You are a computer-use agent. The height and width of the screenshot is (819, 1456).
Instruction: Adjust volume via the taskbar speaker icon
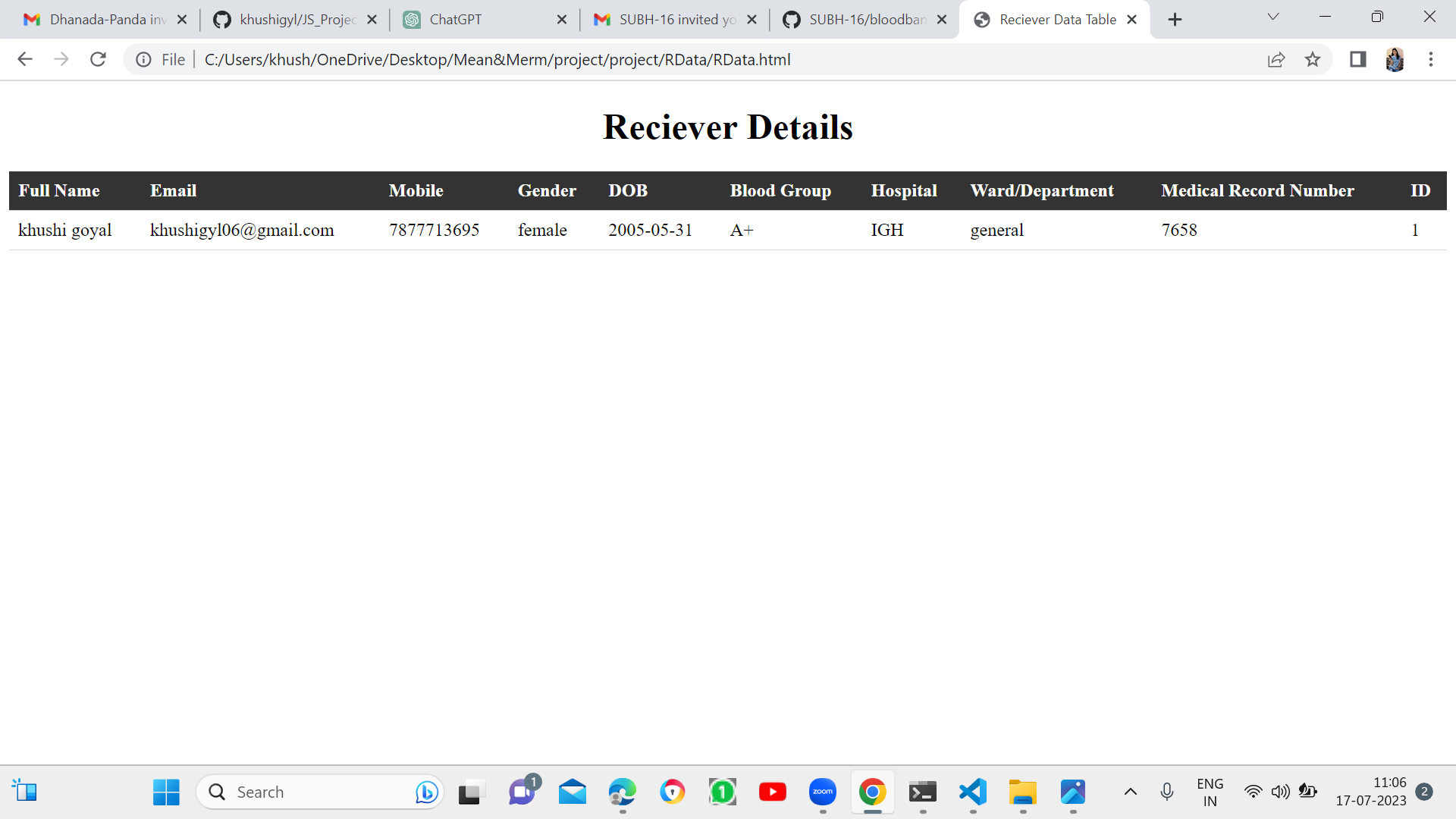pos(1281,792)
